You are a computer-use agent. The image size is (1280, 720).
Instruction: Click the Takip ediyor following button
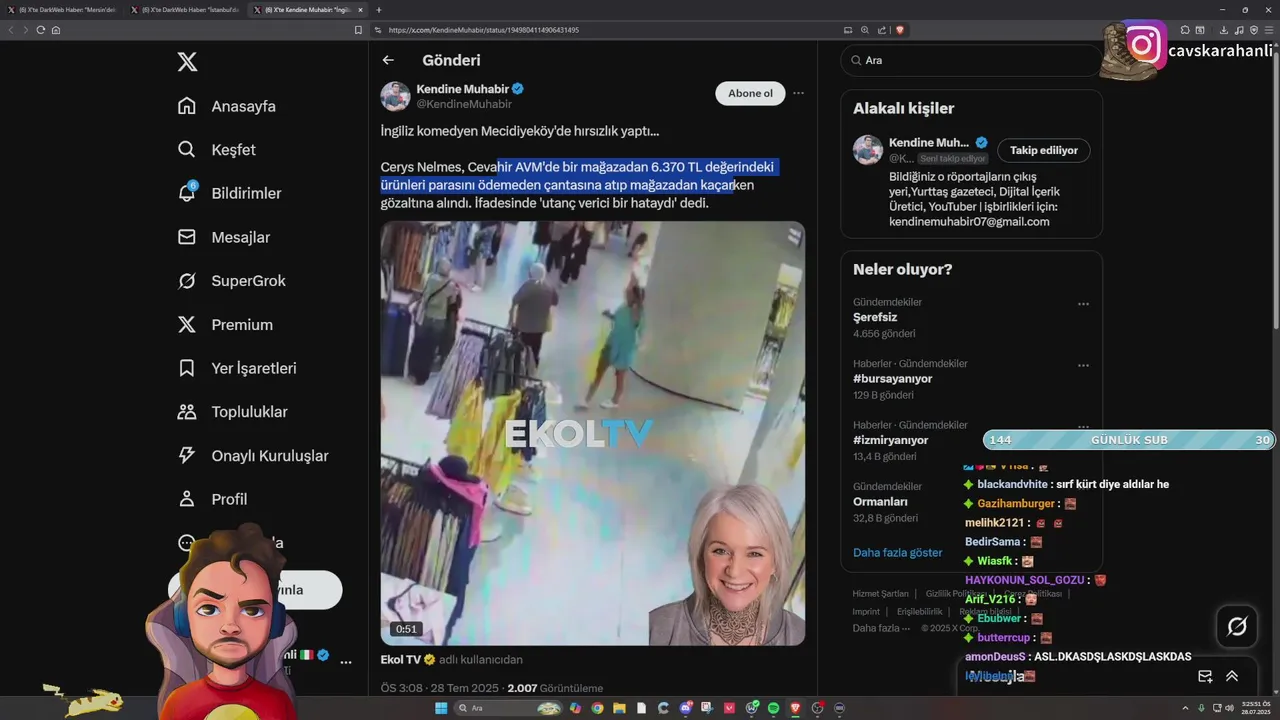[x=1043, y=150]
